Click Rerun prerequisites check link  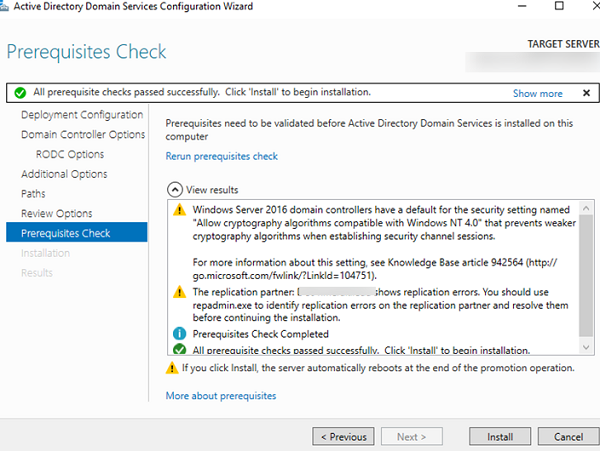222,156
